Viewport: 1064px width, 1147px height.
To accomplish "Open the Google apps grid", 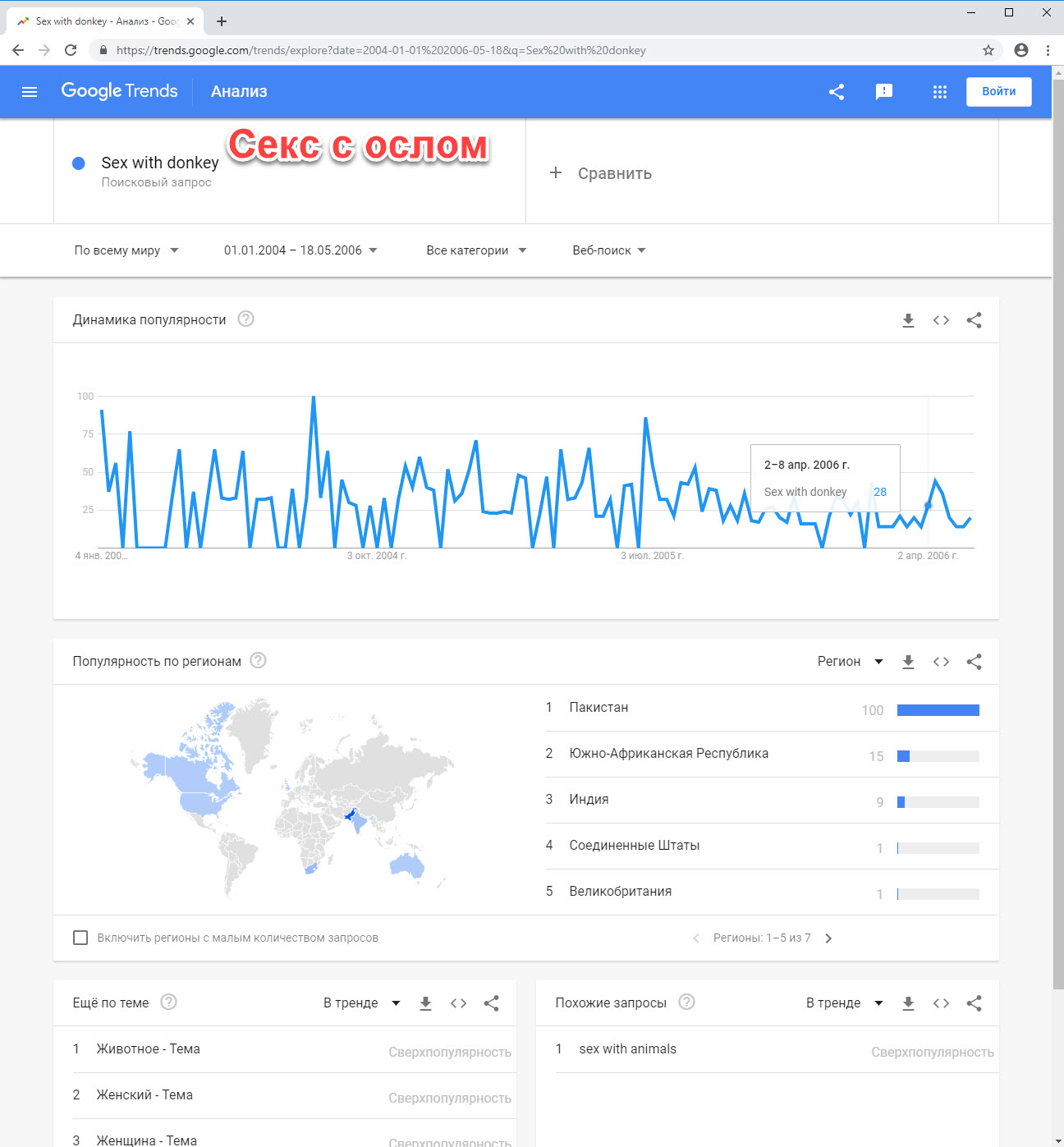I will click(x=940, y=92).
